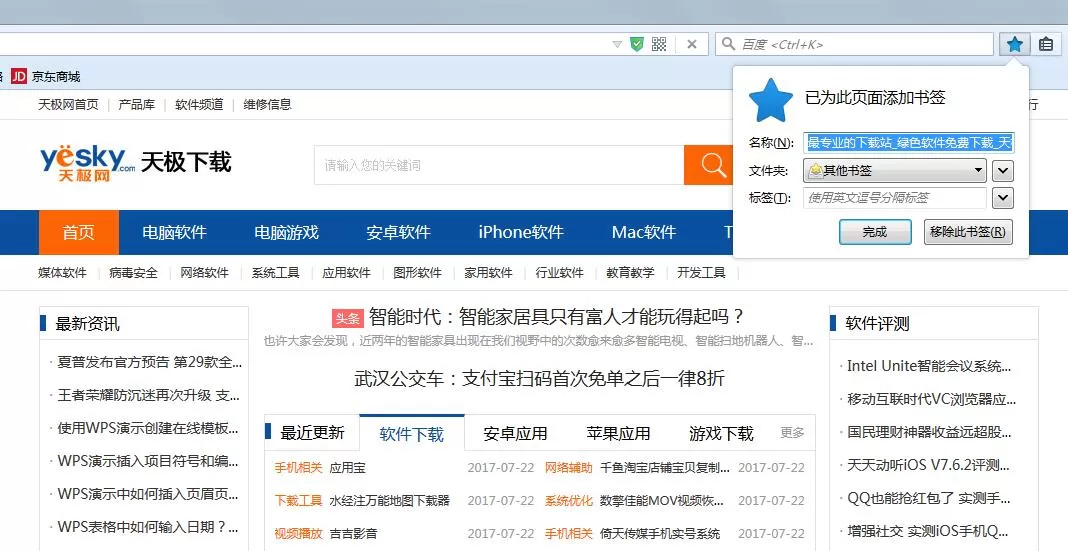Screen dimensions: 1068x551
Task: Select the 电脑游戏 navigation tab
Action: pos(286,232)
